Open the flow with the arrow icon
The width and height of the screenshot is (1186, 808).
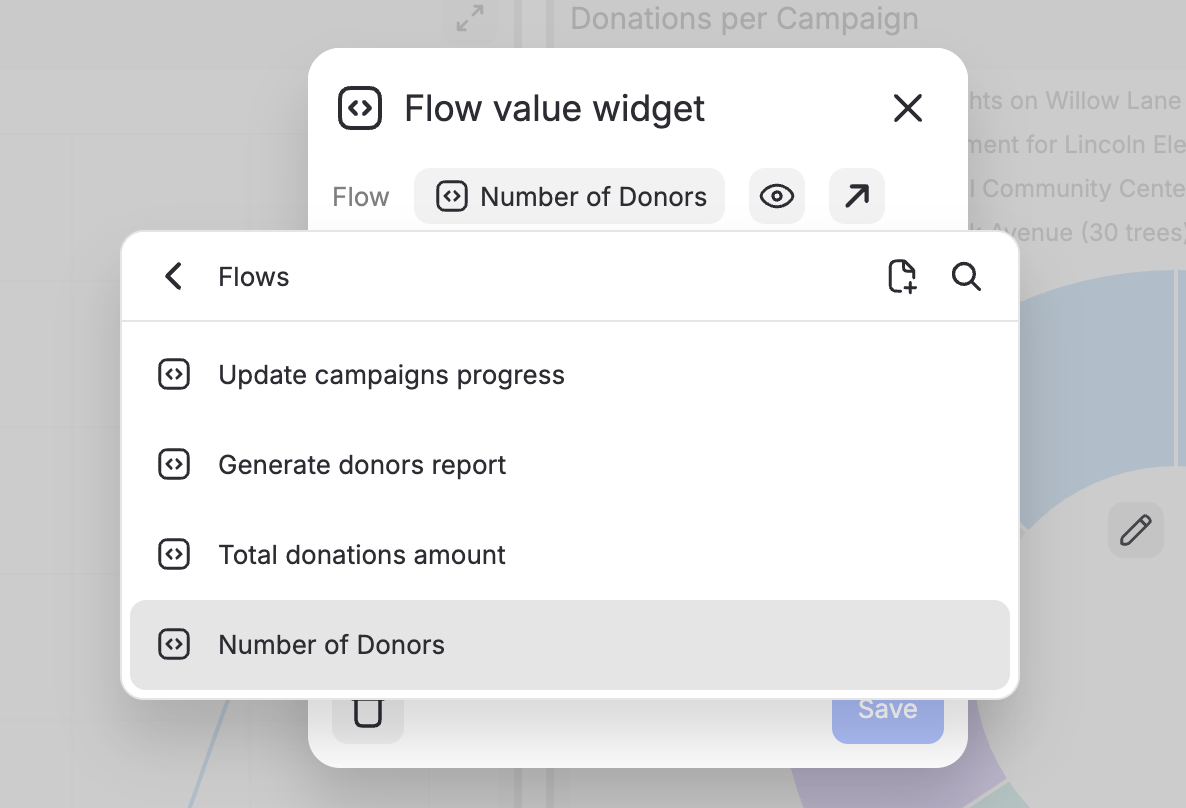[857, 197]
